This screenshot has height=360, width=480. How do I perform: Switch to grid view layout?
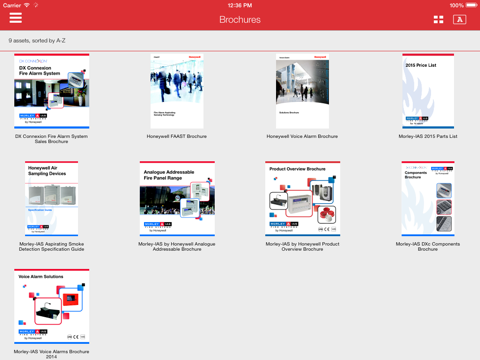tap(438, 20)
